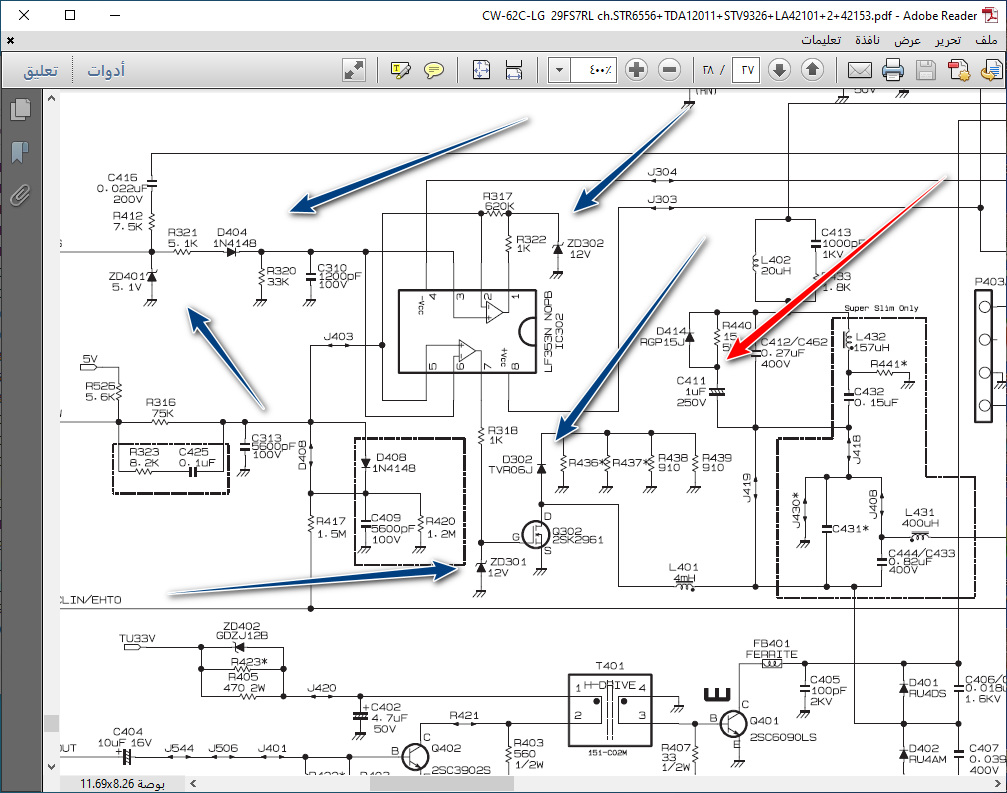Click the T401 transformer label
Viewport: 1007px width, 793px height.
click(609, 666)
